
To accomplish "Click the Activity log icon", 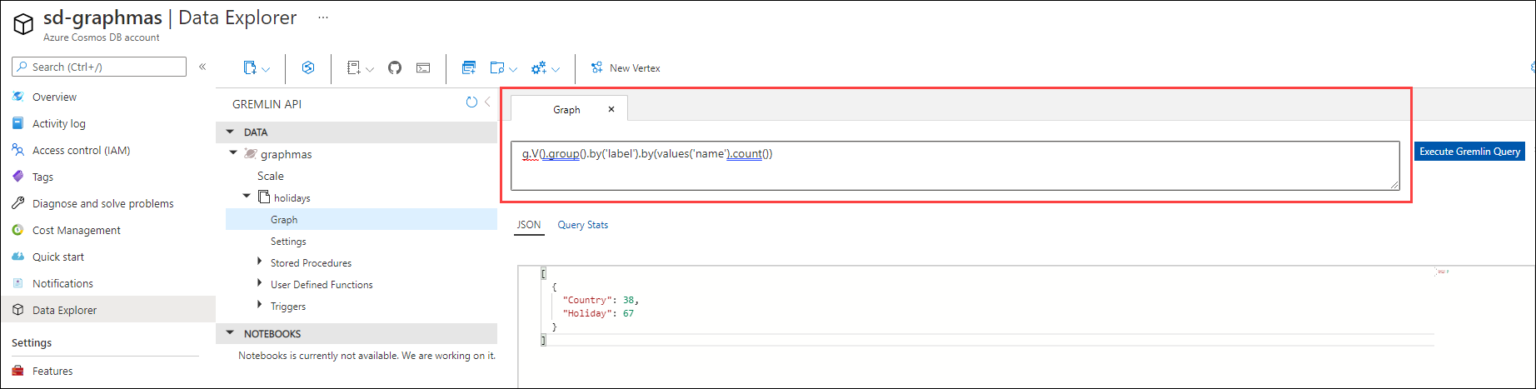I will [17, 124].
